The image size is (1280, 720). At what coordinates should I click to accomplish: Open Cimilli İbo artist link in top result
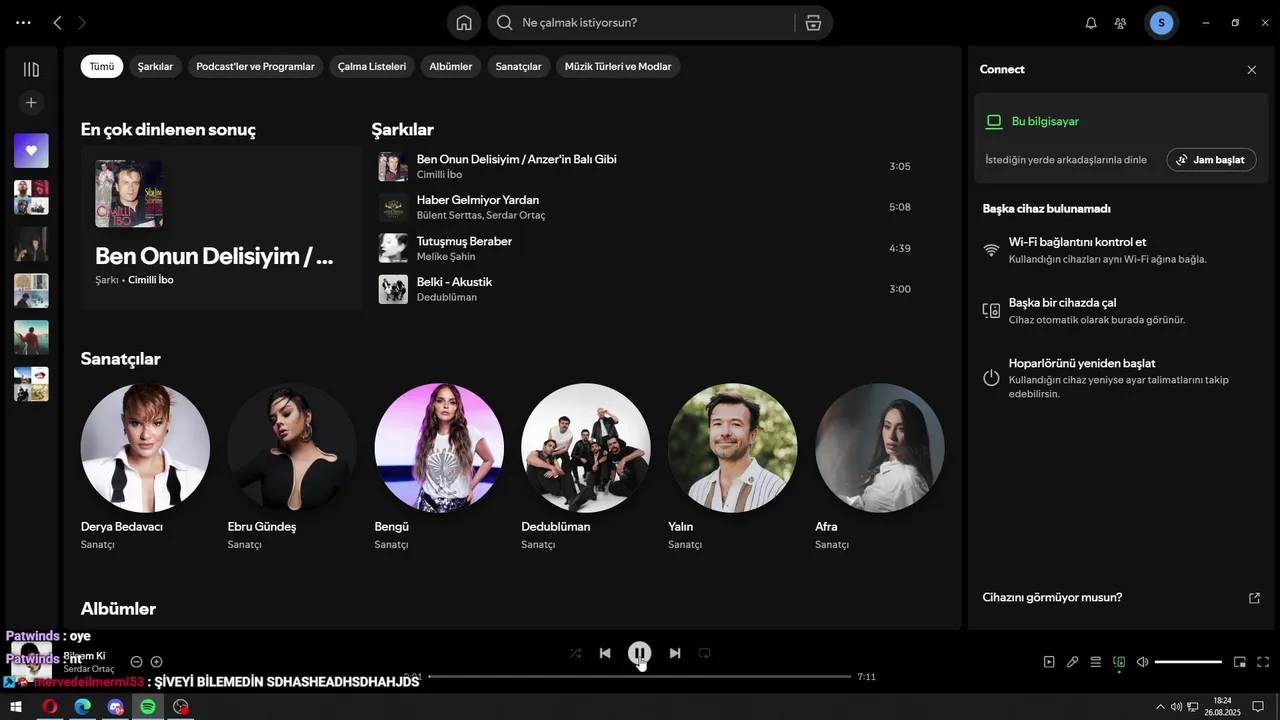[151, 280]
